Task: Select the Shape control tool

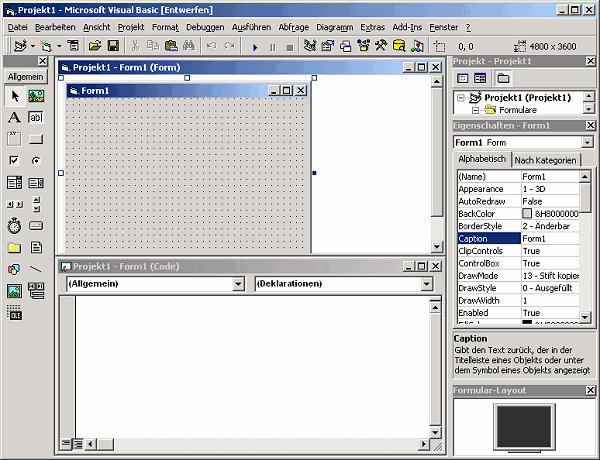Action: (x=15, y=269)
